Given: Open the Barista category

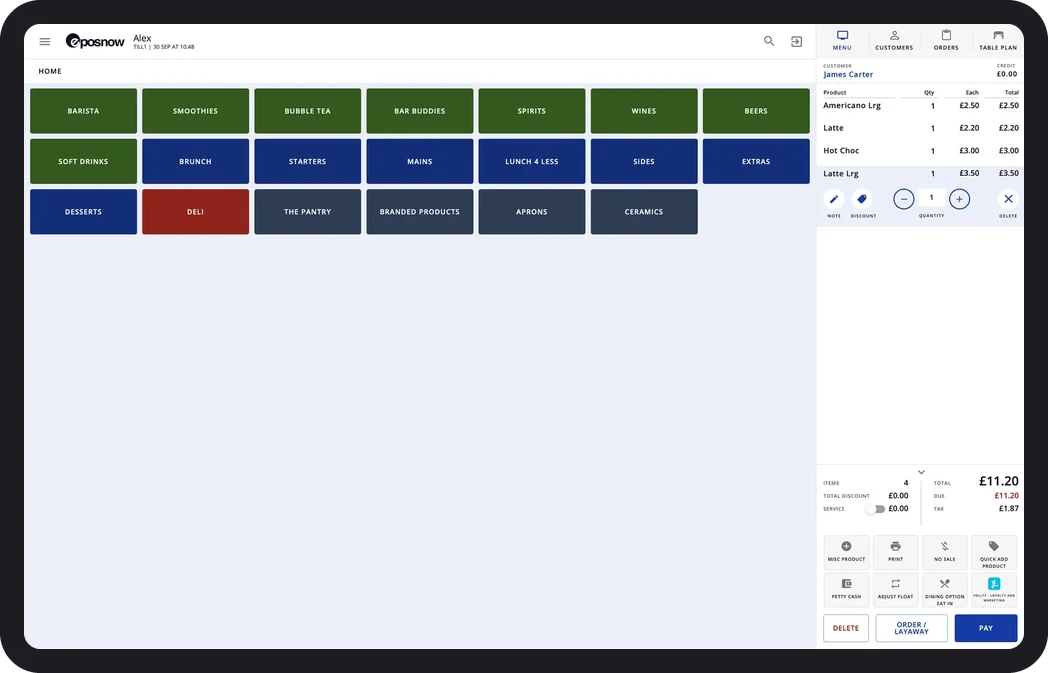Looking at the screenshot, I should coord(84,111).
